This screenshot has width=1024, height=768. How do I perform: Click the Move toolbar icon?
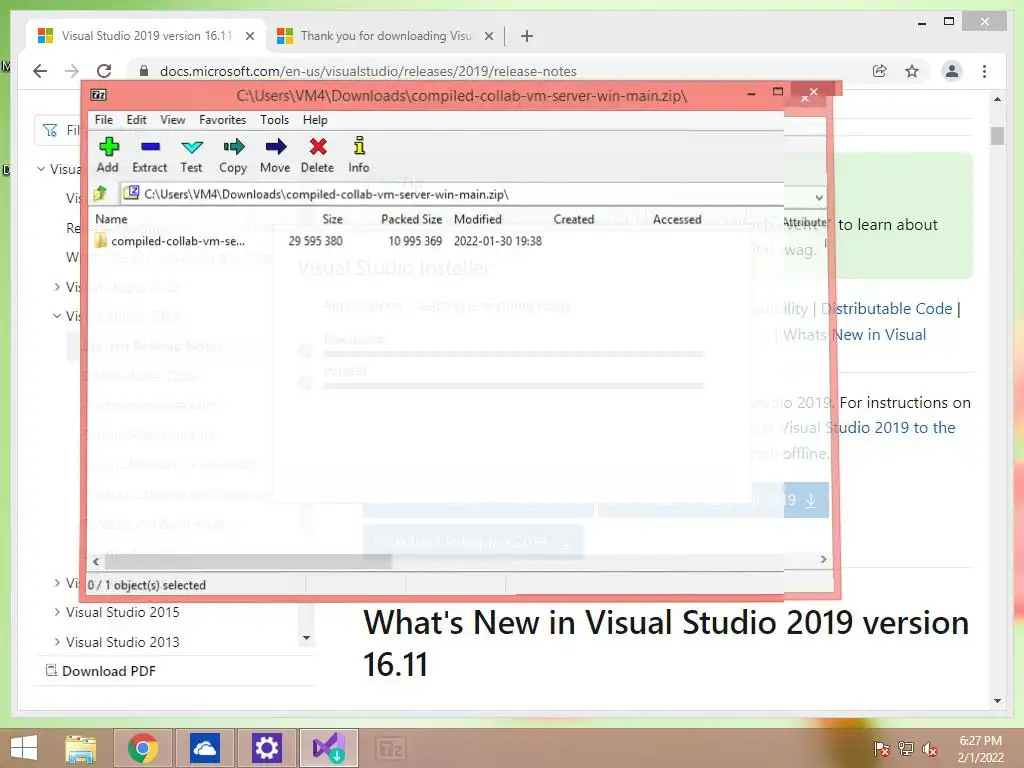pos(275,155)
